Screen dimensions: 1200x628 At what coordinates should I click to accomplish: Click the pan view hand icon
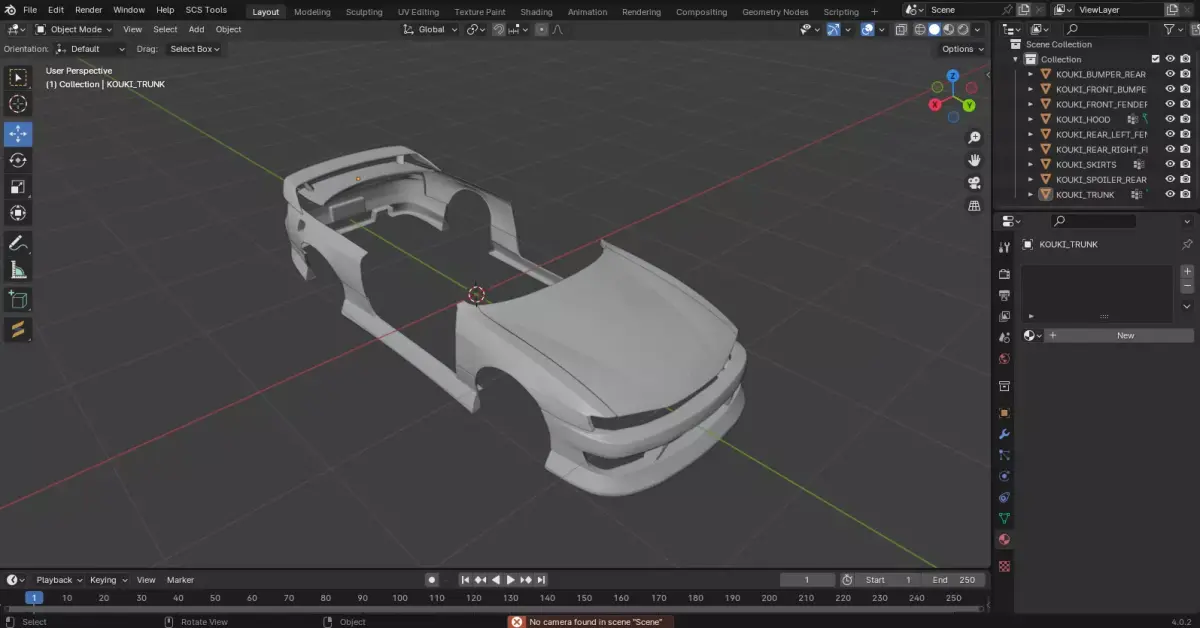pyautogui.click(x=974, y=160)
